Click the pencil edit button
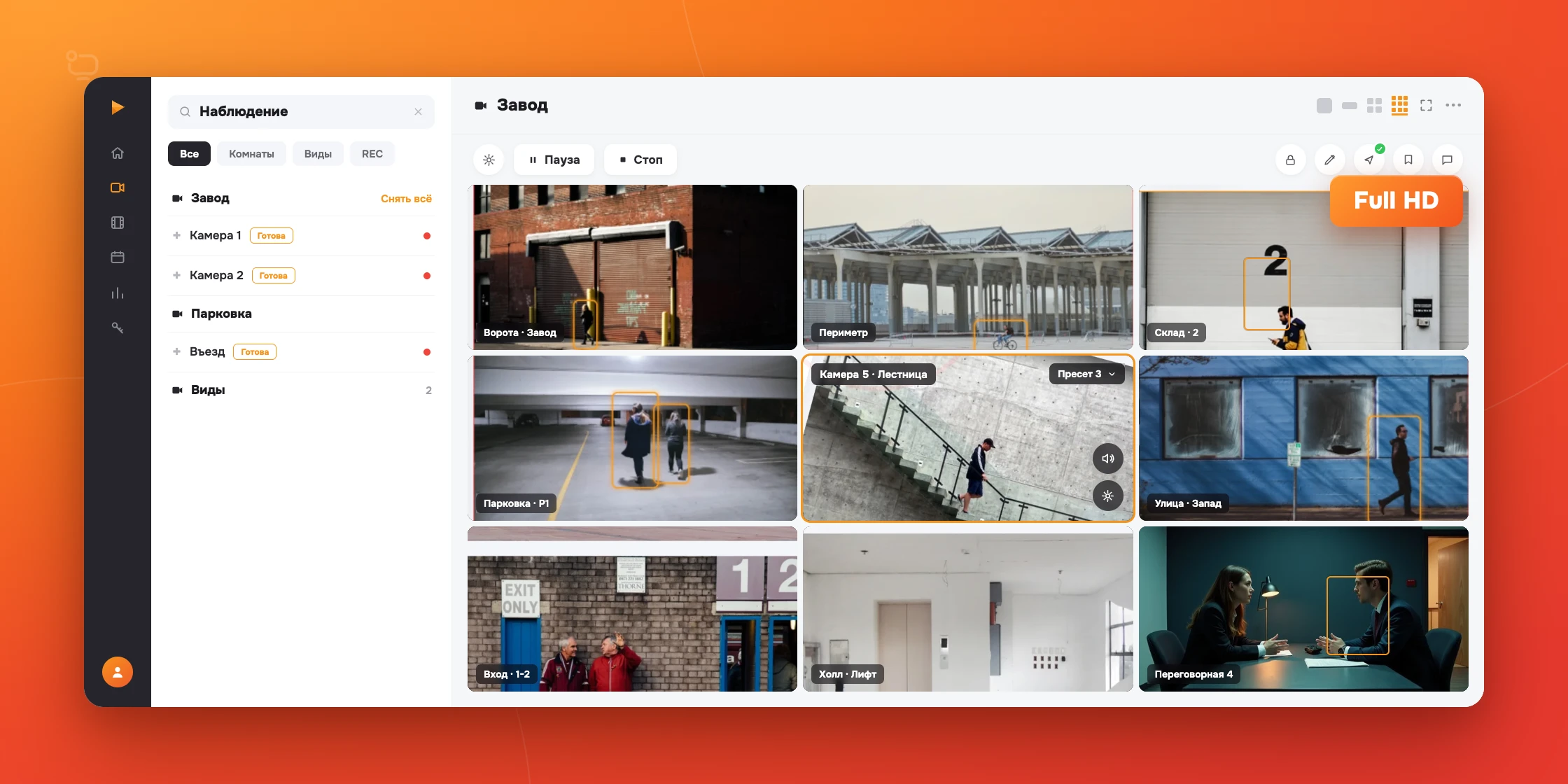 tap(1329, 160)
